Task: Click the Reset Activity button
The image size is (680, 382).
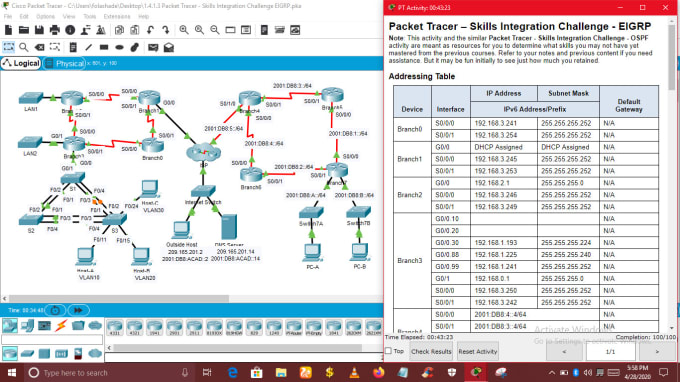Action: point(477,351)
